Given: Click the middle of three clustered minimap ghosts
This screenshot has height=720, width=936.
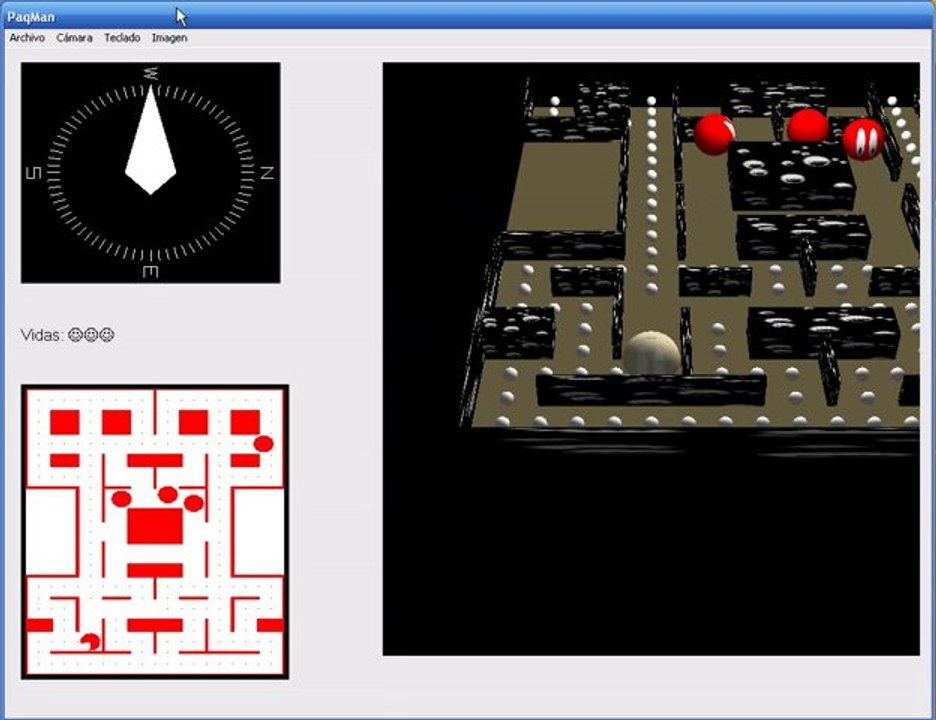Looking at the screenshot, I should point(168,494).
